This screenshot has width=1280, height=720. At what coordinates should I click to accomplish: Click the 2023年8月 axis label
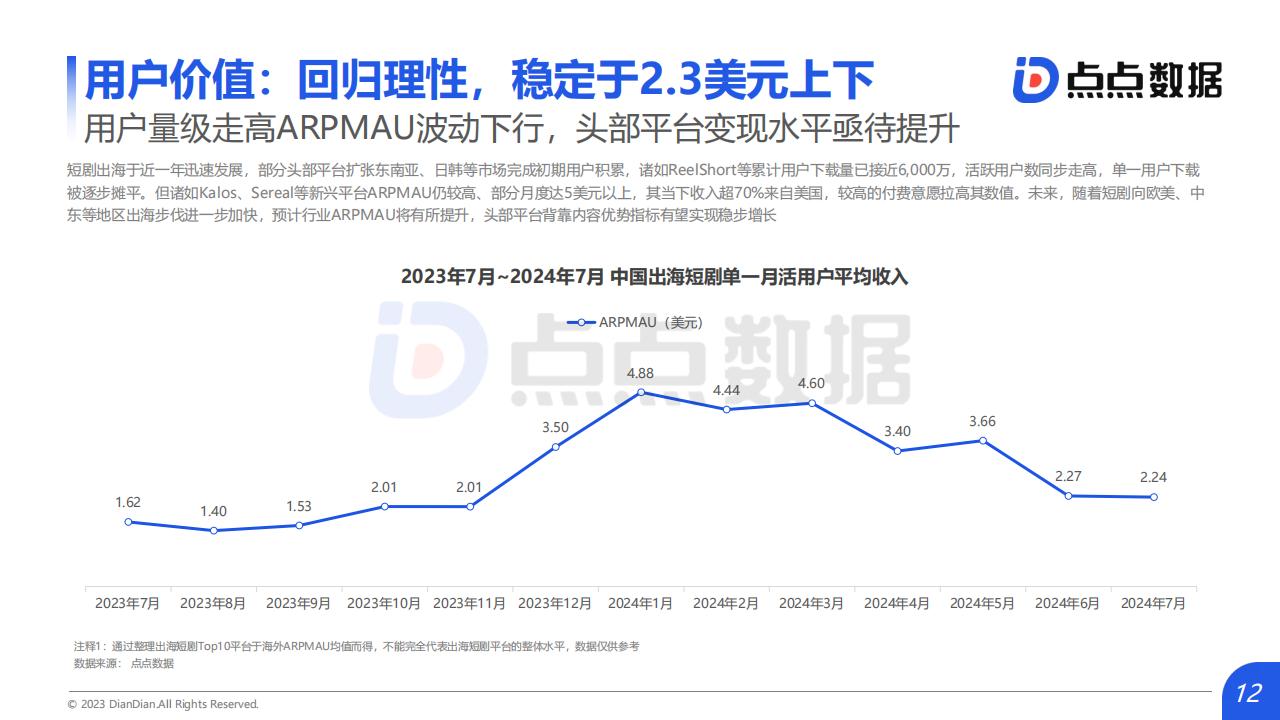click(x=214, y=604)
